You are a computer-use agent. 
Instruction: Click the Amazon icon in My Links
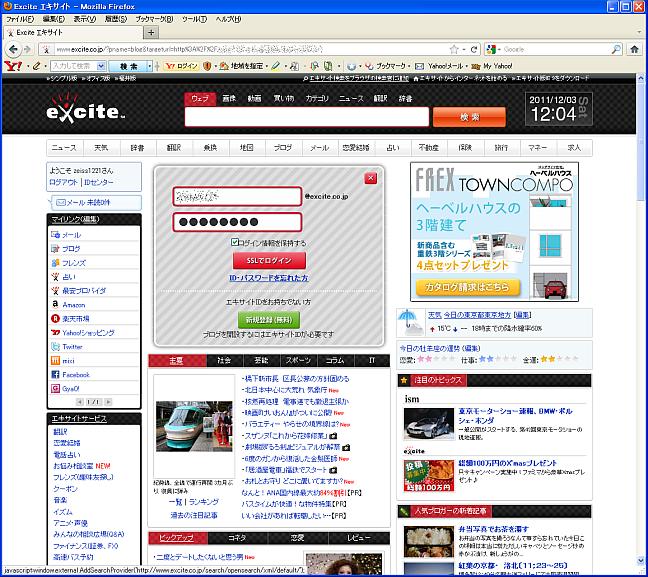point(55,305)
